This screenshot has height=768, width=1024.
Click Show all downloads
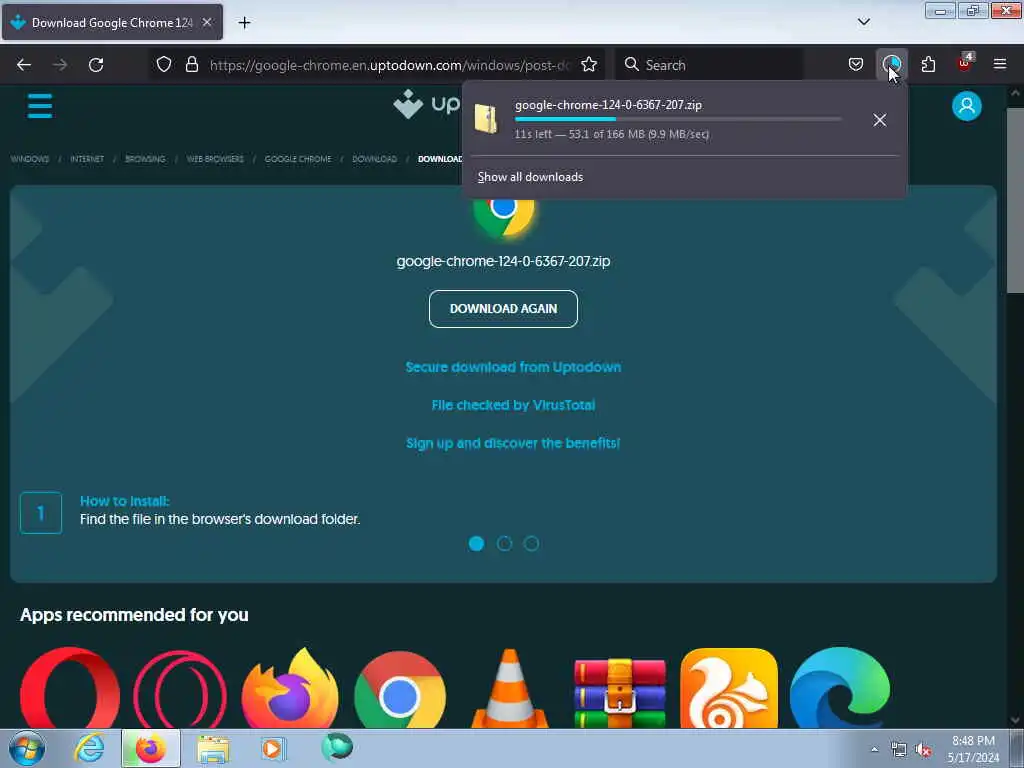(x=530, y=177)
